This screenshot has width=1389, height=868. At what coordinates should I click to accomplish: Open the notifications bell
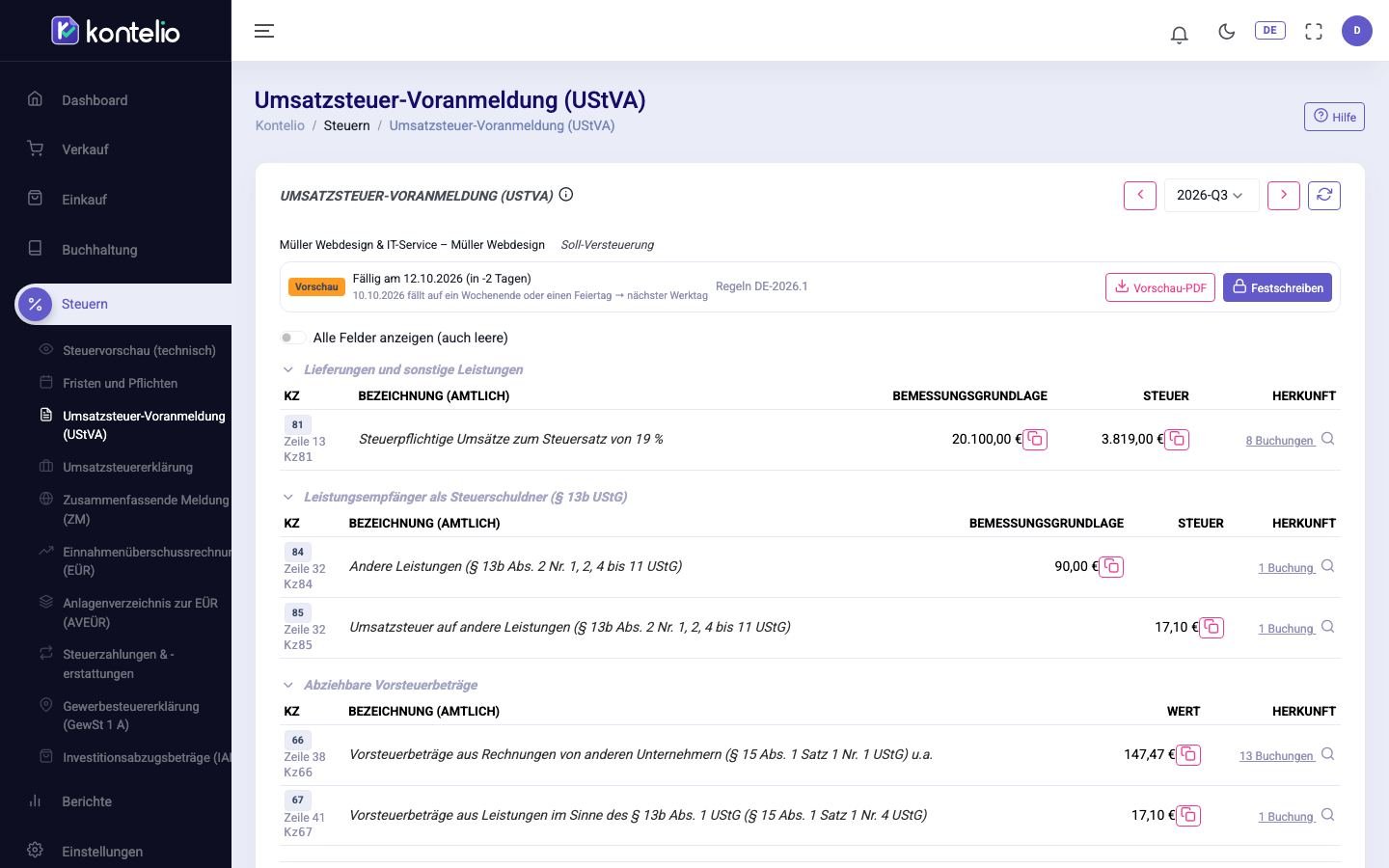[1179, 34]
